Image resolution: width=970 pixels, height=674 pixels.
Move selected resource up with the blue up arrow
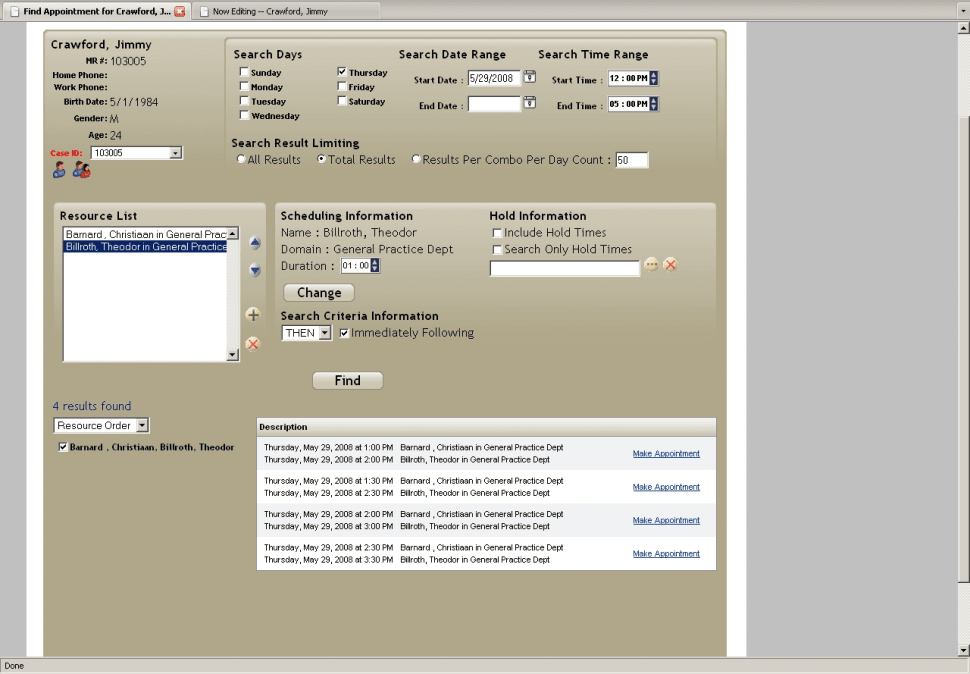click(254, 243)
